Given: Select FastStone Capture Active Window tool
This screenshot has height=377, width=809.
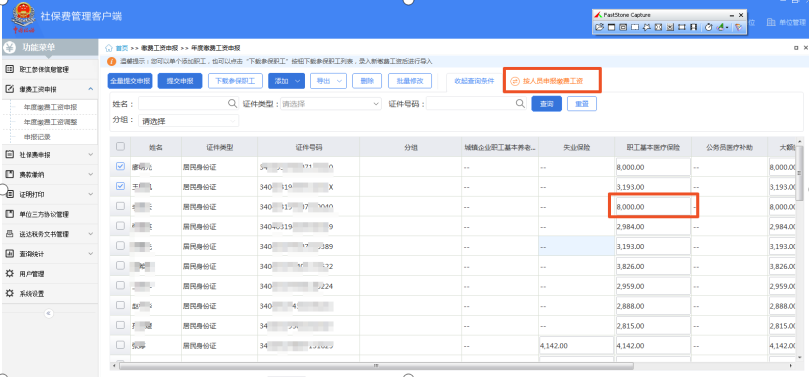Looking at the screenshot, I should pyautogui.click(x=611, y=27).
